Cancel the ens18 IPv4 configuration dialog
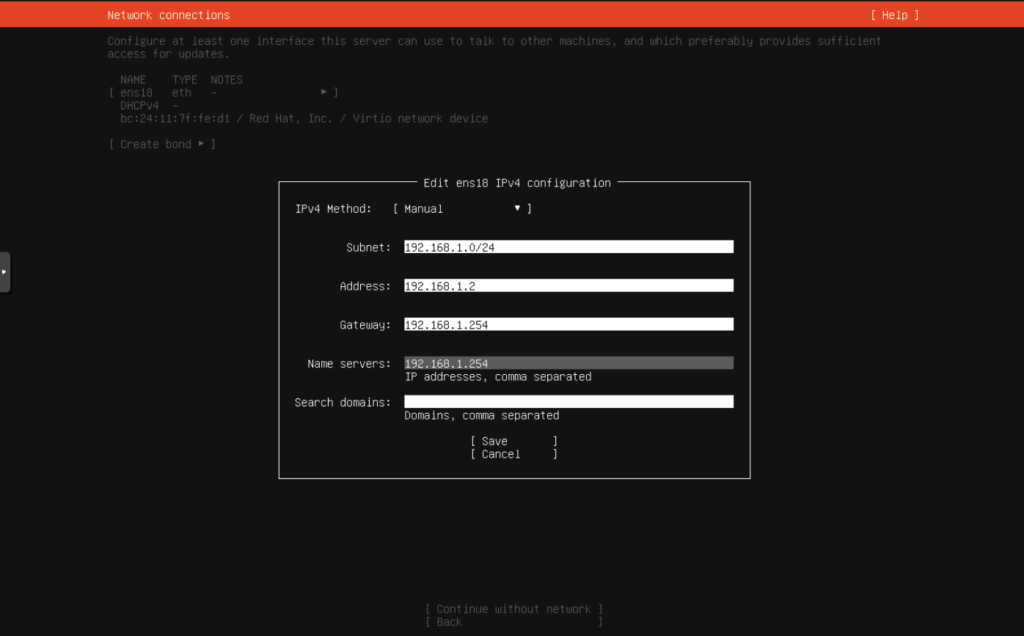The height and width of the screenshot is (636, 1024). [x=513, y=454]
